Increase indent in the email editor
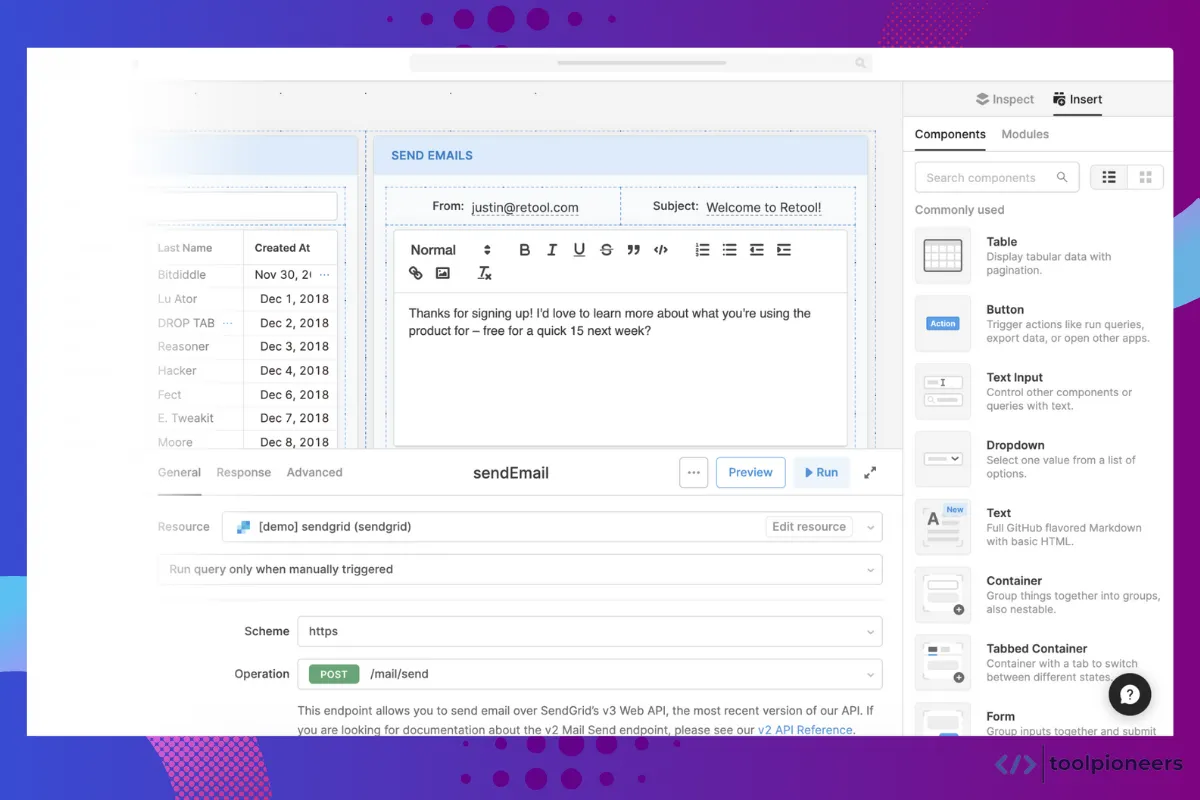The width and height of the screenshot is (1200, 800). [x=784, y=250]
